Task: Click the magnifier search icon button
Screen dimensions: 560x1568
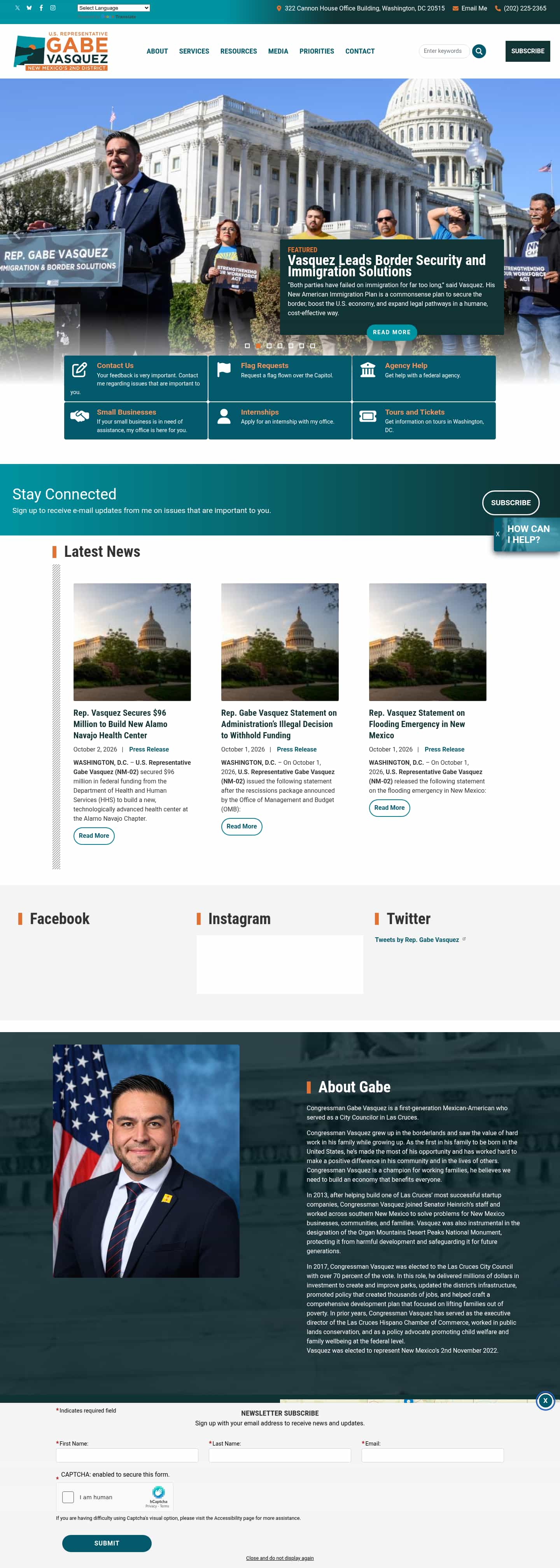Action: 479,51
